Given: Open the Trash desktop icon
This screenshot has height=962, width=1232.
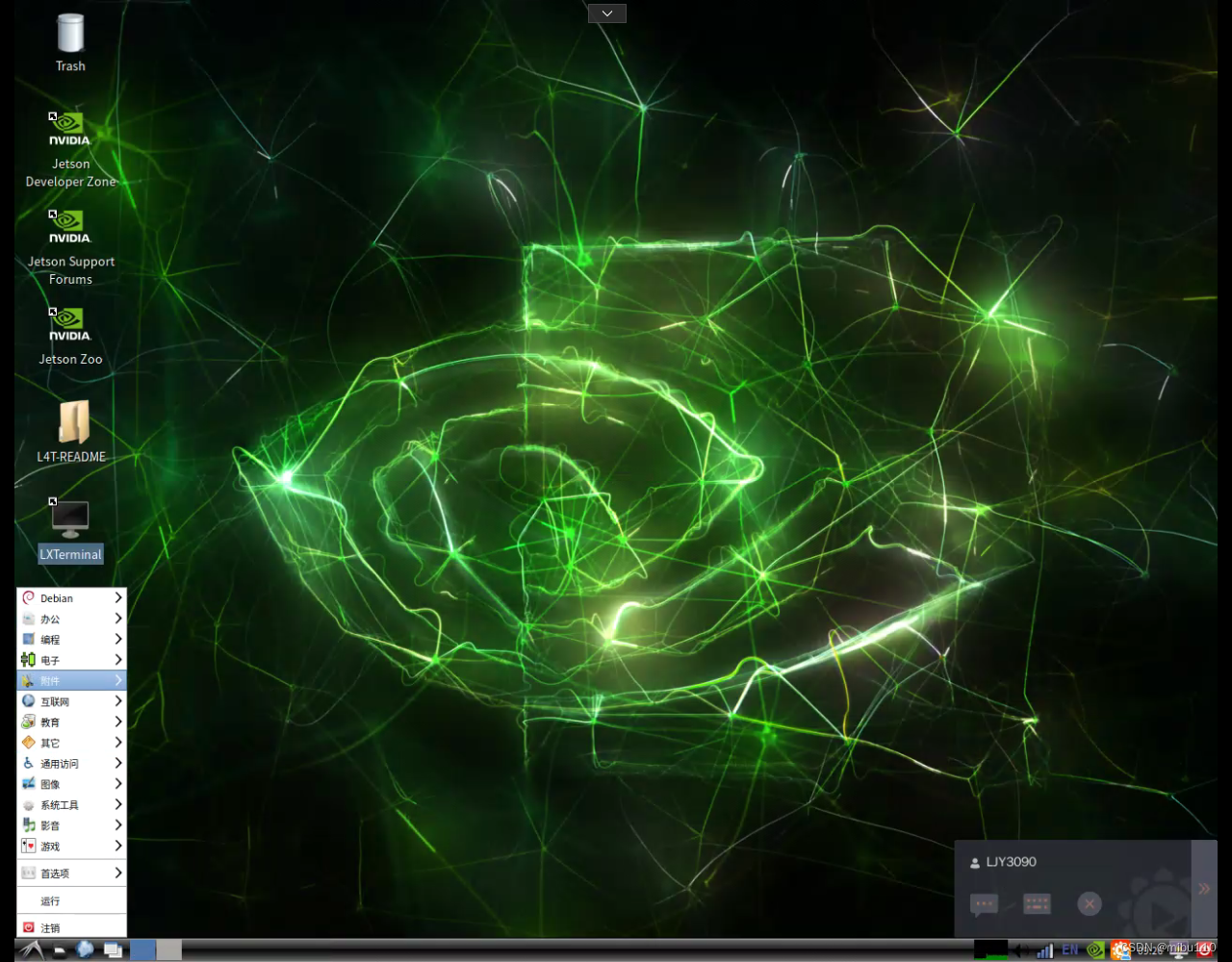Looking at the screenshot, I should click(x=70, y=42).
